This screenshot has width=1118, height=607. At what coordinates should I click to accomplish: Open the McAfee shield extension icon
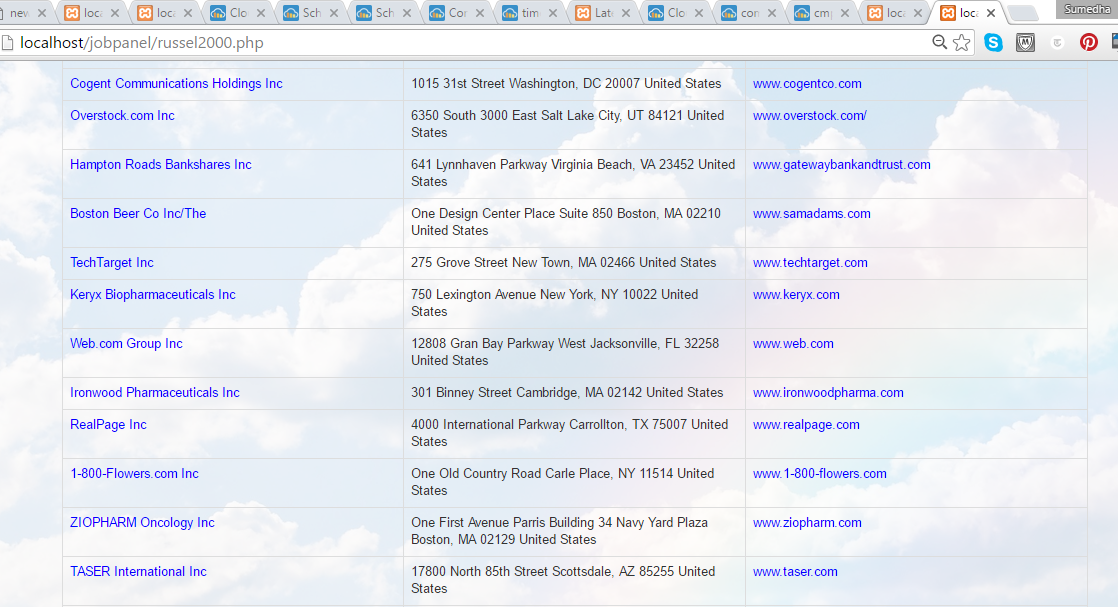pos(1025,43)
